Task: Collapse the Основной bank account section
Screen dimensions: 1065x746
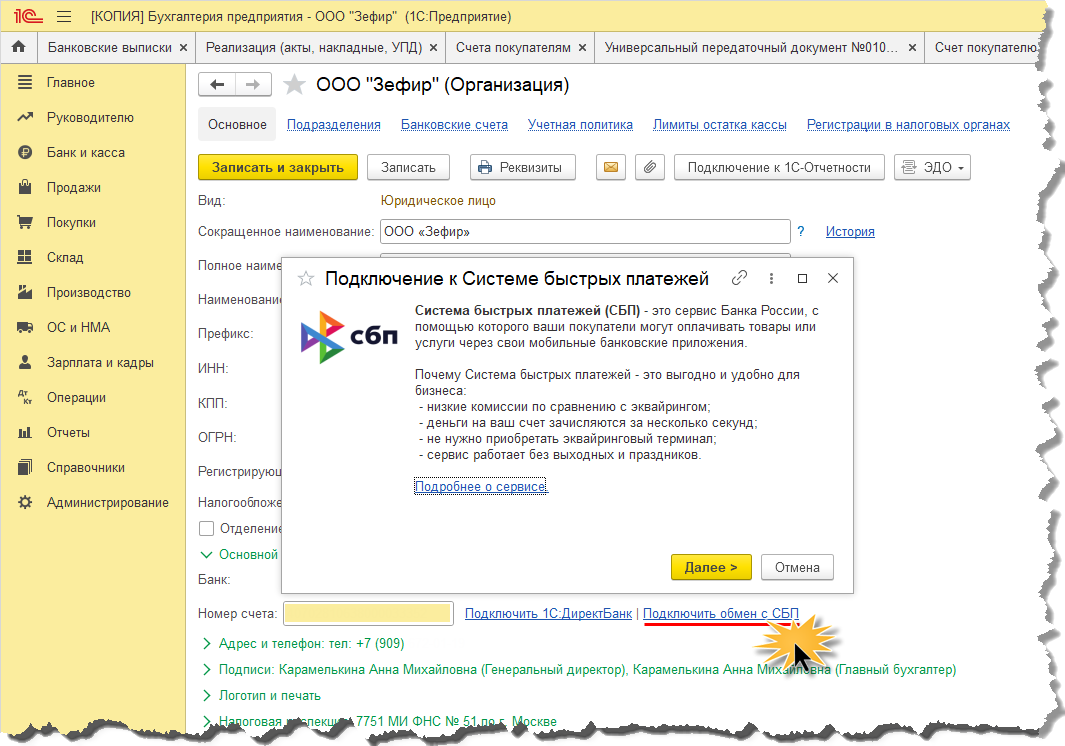Action: [206, 554]
